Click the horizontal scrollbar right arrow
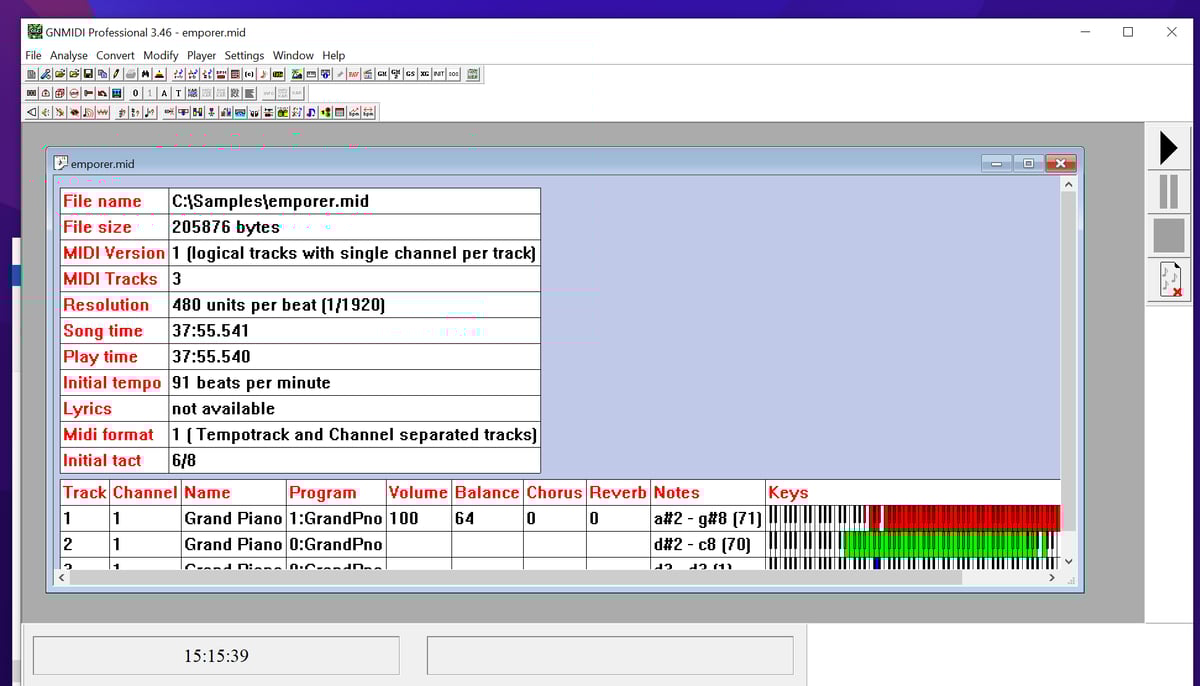 click(x=1051, y=578)
